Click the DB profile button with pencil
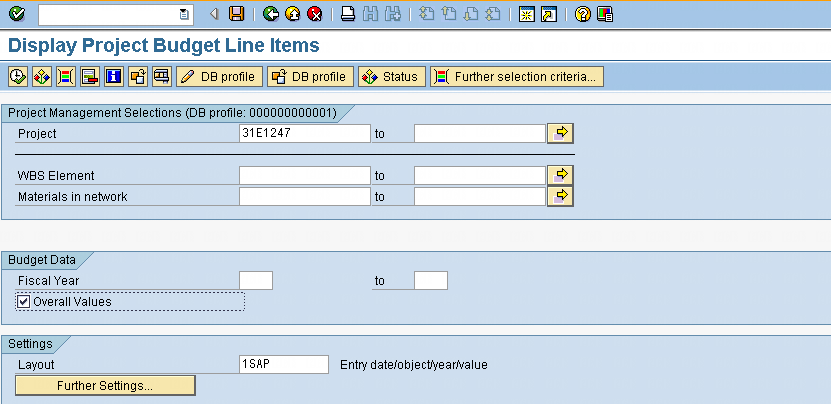831x404 pixels. click(219, 77)
